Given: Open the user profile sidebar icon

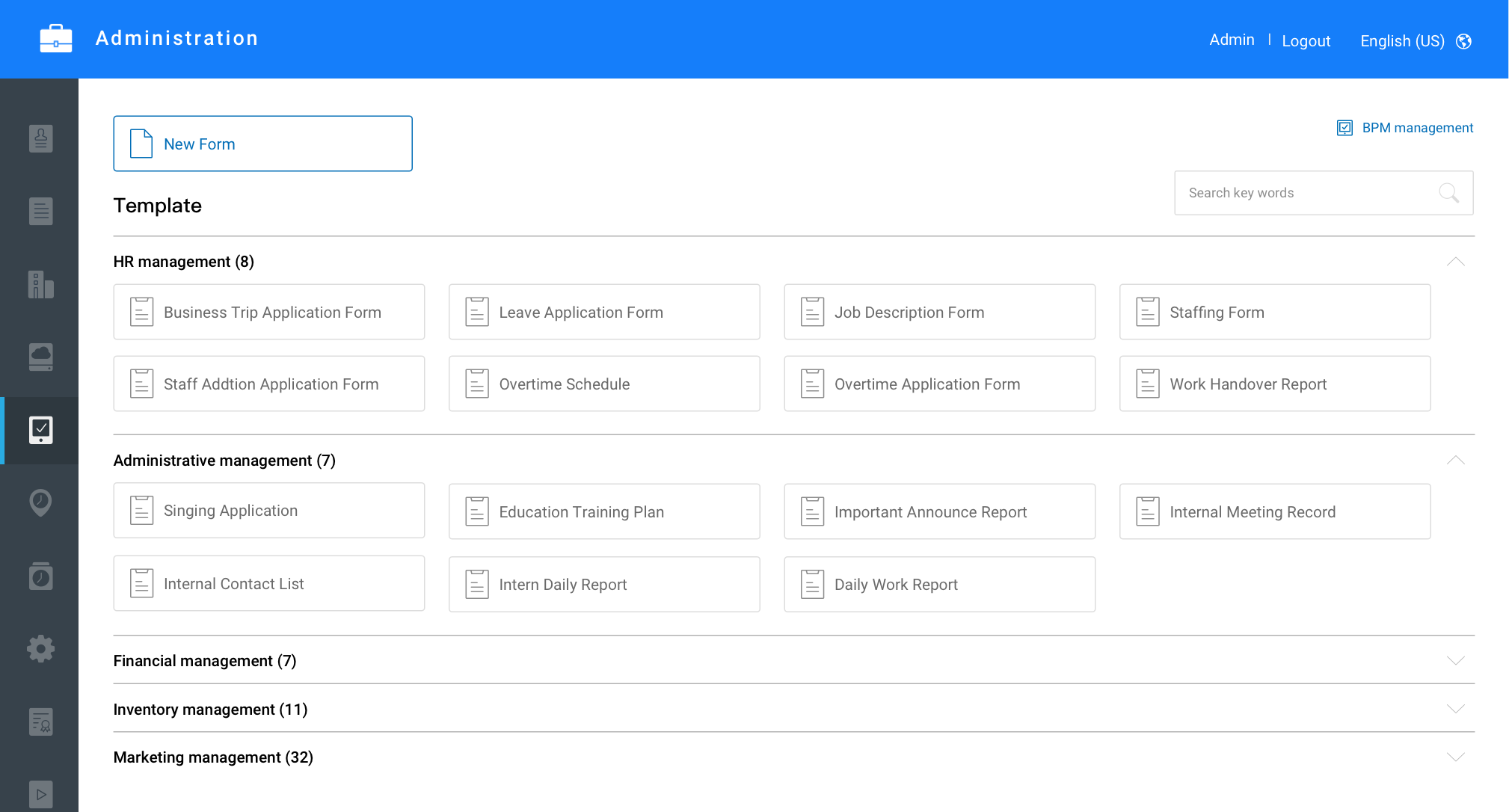Looking at the screenshot, I should (40, 138).
